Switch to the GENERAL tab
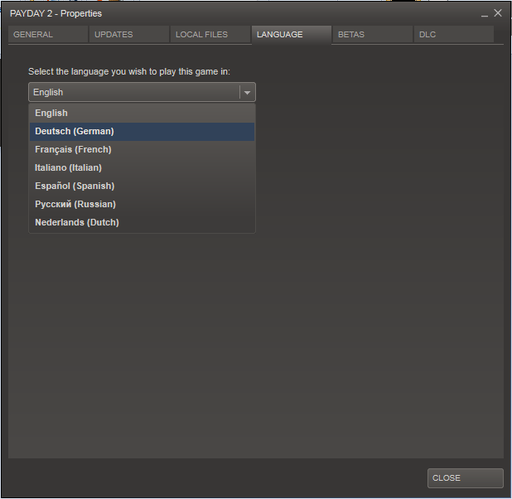 [x=48, y=34]
